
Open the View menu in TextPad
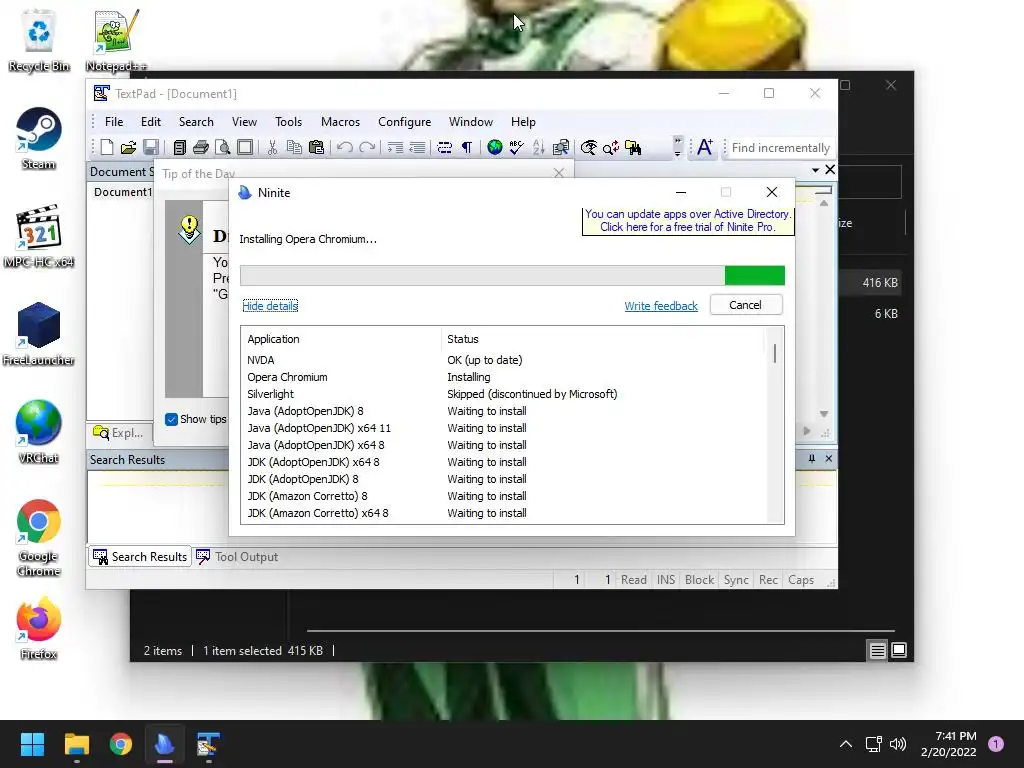pos(244,122)
